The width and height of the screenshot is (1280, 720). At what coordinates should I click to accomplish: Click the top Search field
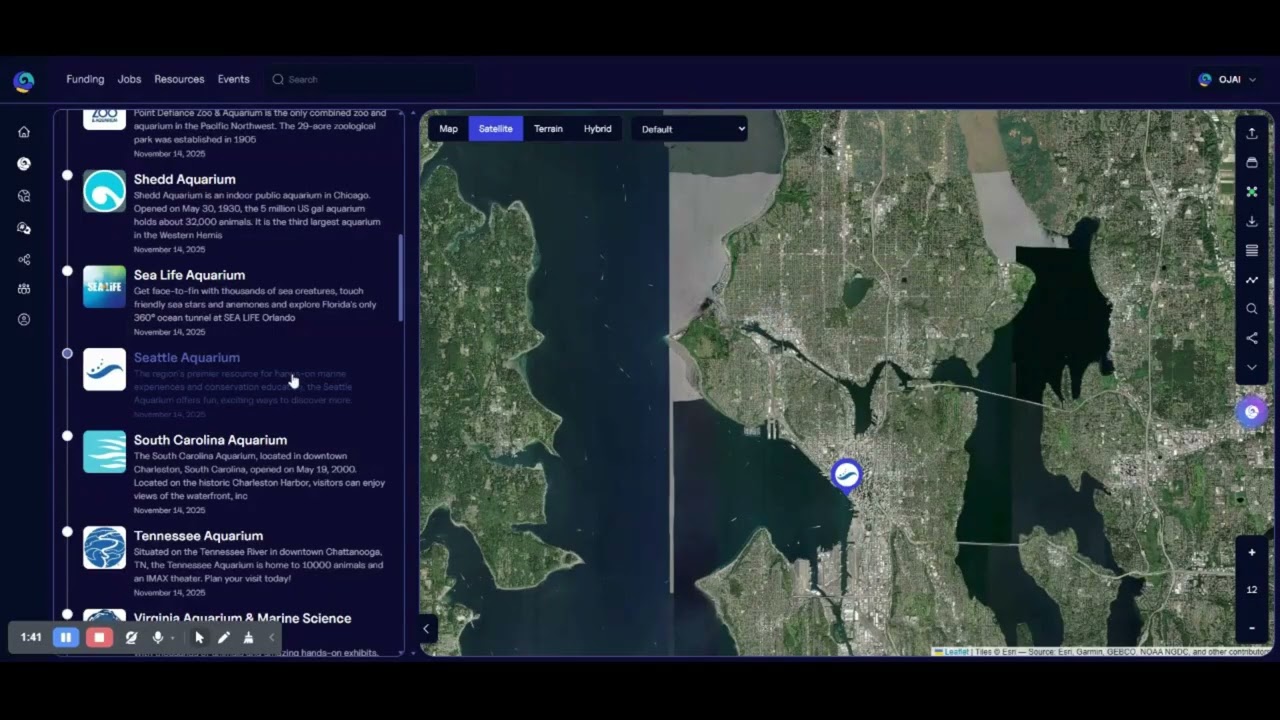370,79
